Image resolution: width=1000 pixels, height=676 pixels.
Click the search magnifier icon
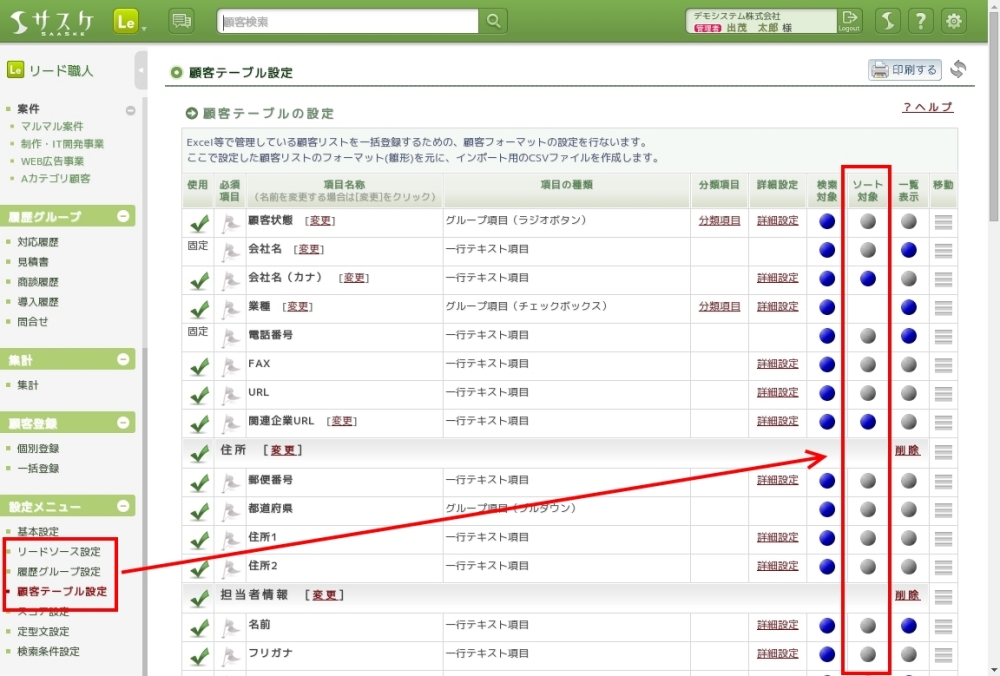click(x=493, y=21)
